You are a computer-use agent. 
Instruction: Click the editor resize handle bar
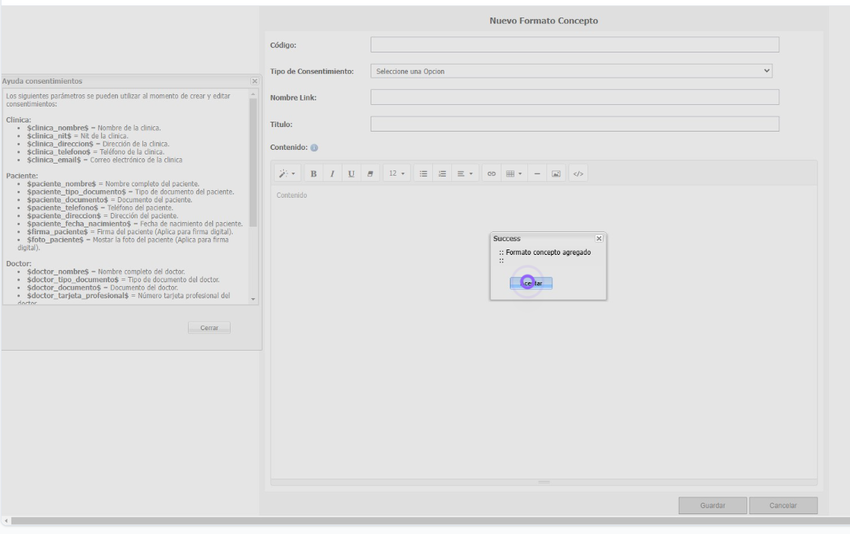click(x=544, y=482)
